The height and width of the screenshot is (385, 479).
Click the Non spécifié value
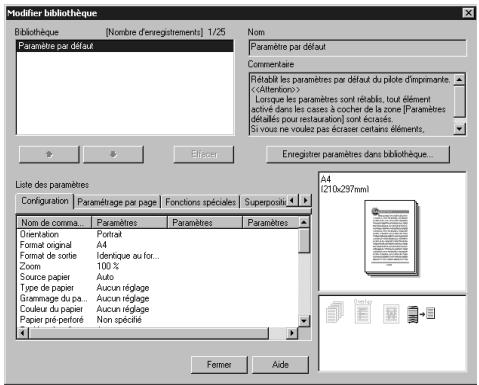pyautogui.click(x=119, y=320)
